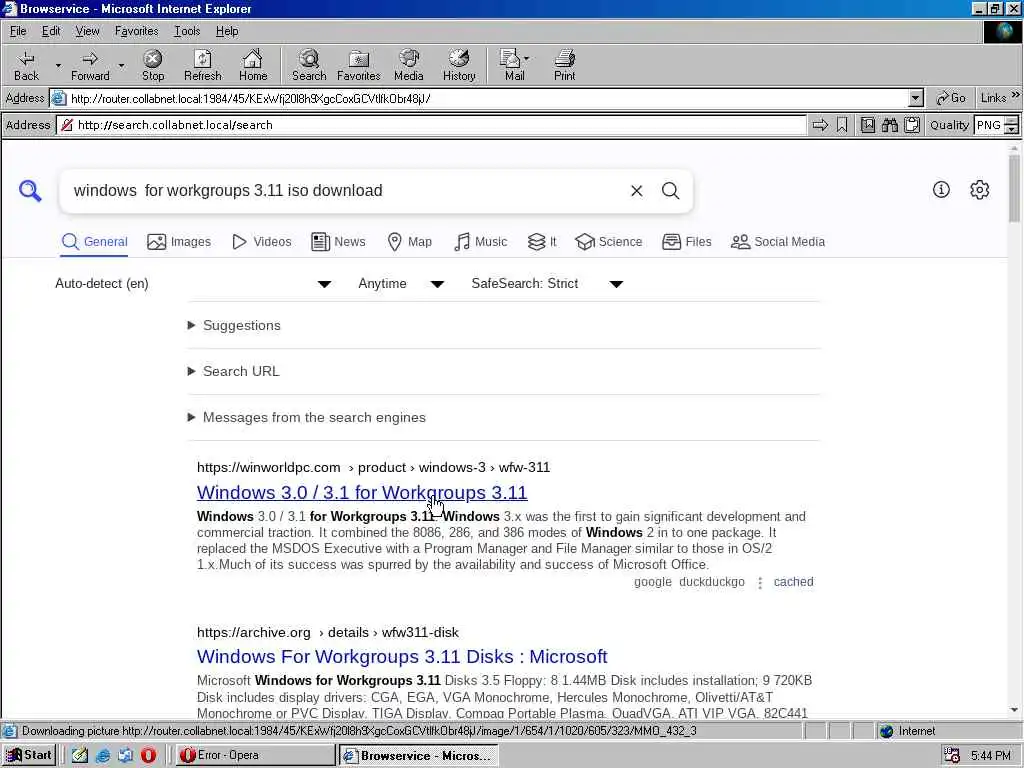Print the page using Print button
This screenshot has width=1024, height=768.
point(564,65)
